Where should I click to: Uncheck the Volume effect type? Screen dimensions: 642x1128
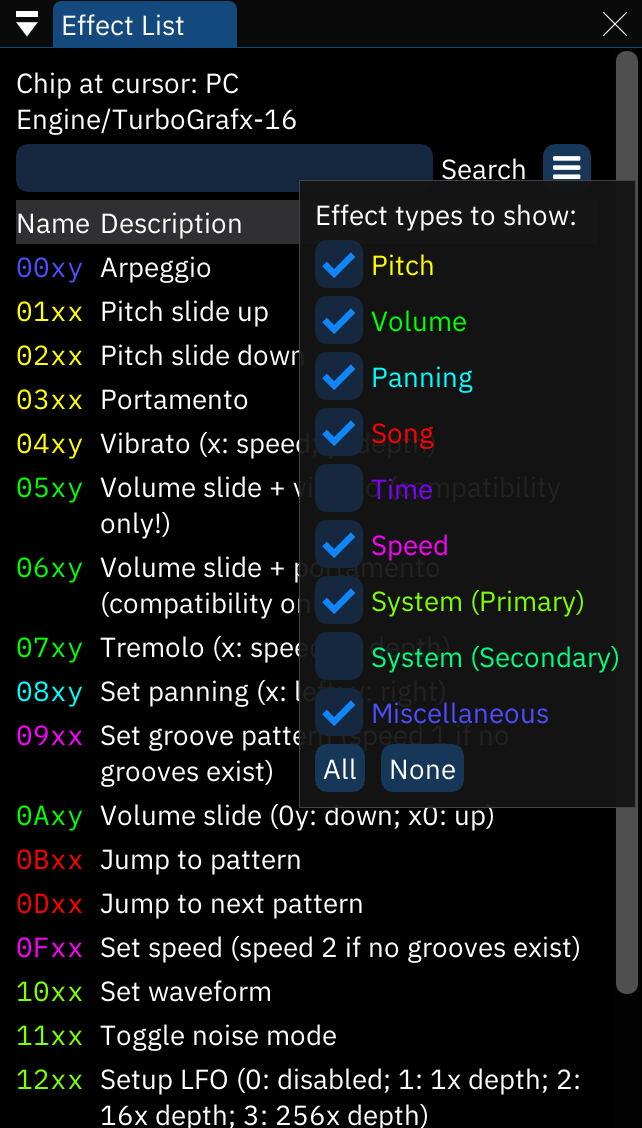point(339,320)
